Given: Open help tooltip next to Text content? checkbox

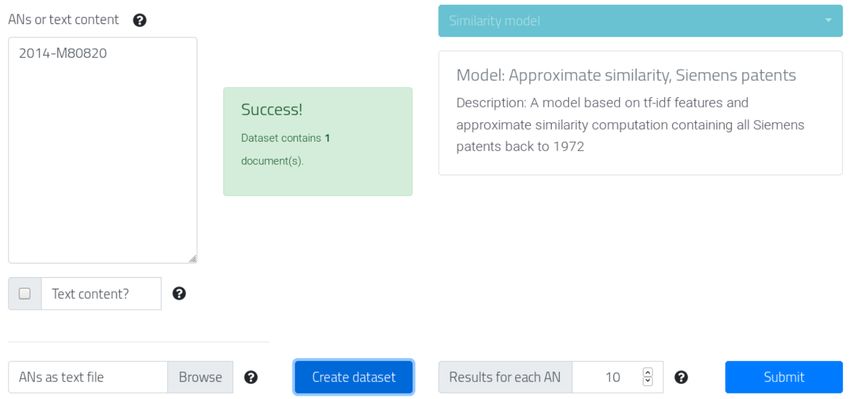Looking at the screenshot, I should coord(179,293).
